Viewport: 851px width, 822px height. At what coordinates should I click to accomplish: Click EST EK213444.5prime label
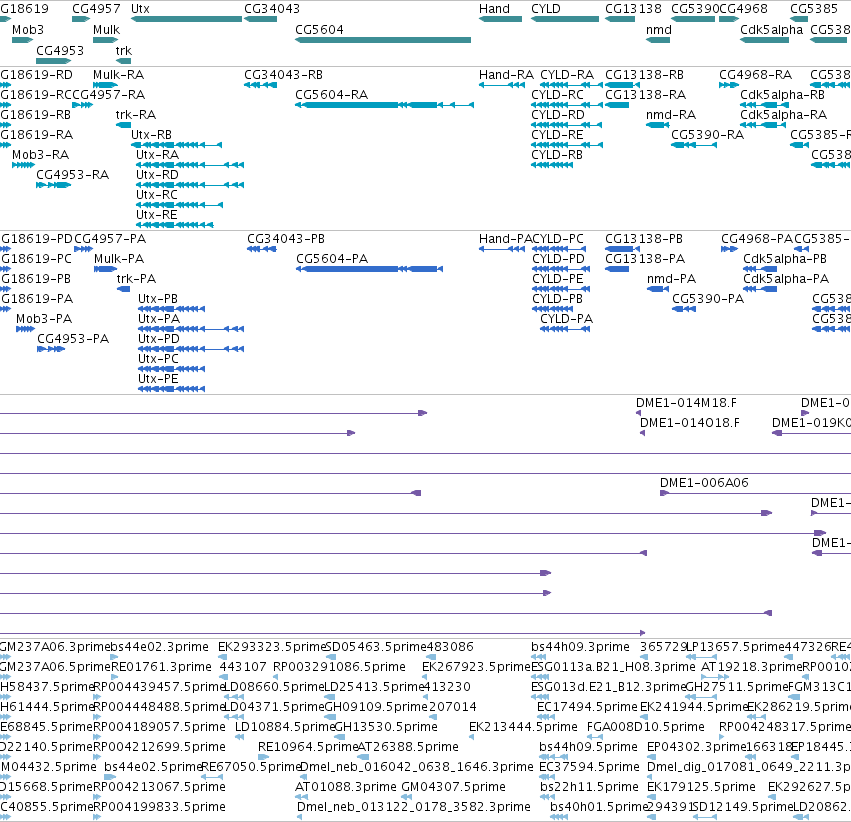click(523, 727)
